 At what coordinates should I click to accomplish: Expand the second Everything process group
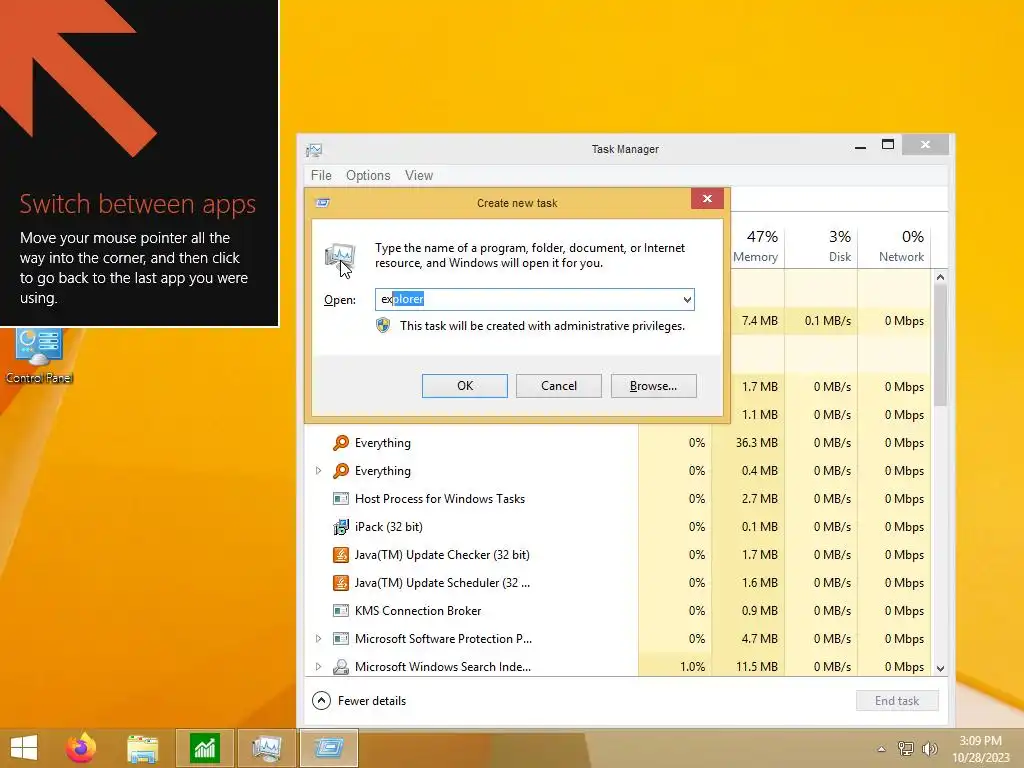[x=318, y=471]
